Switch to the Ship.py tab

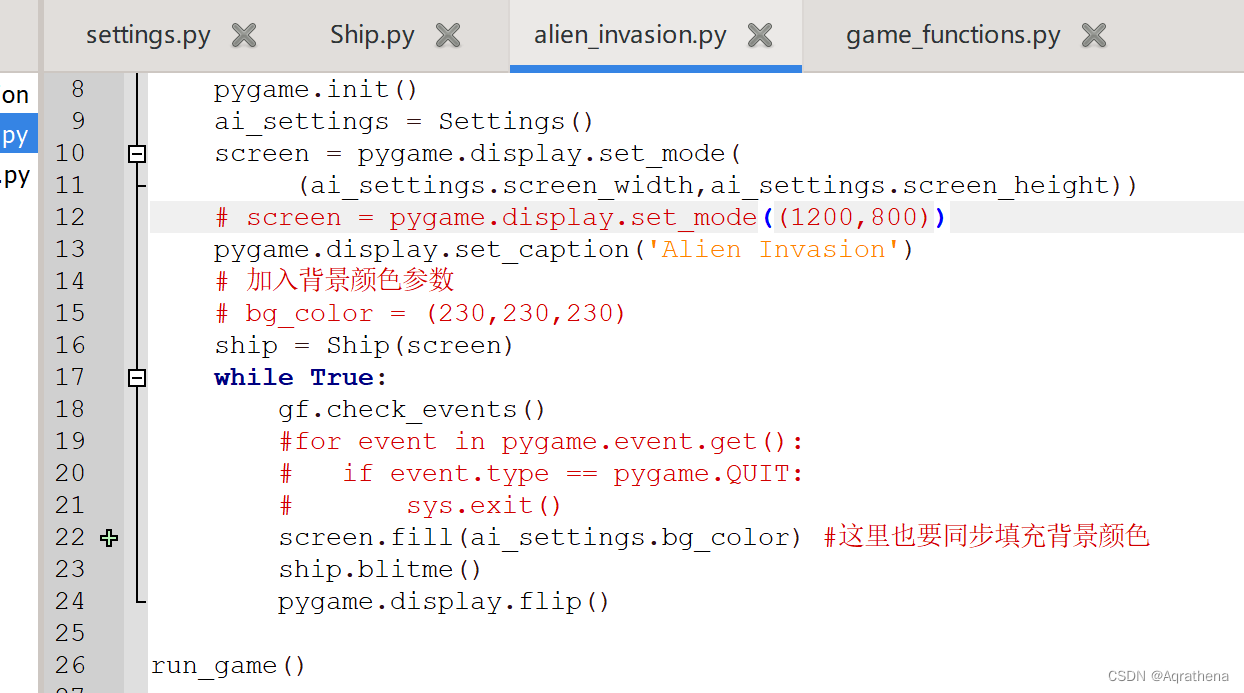click(x=372, y=34)
